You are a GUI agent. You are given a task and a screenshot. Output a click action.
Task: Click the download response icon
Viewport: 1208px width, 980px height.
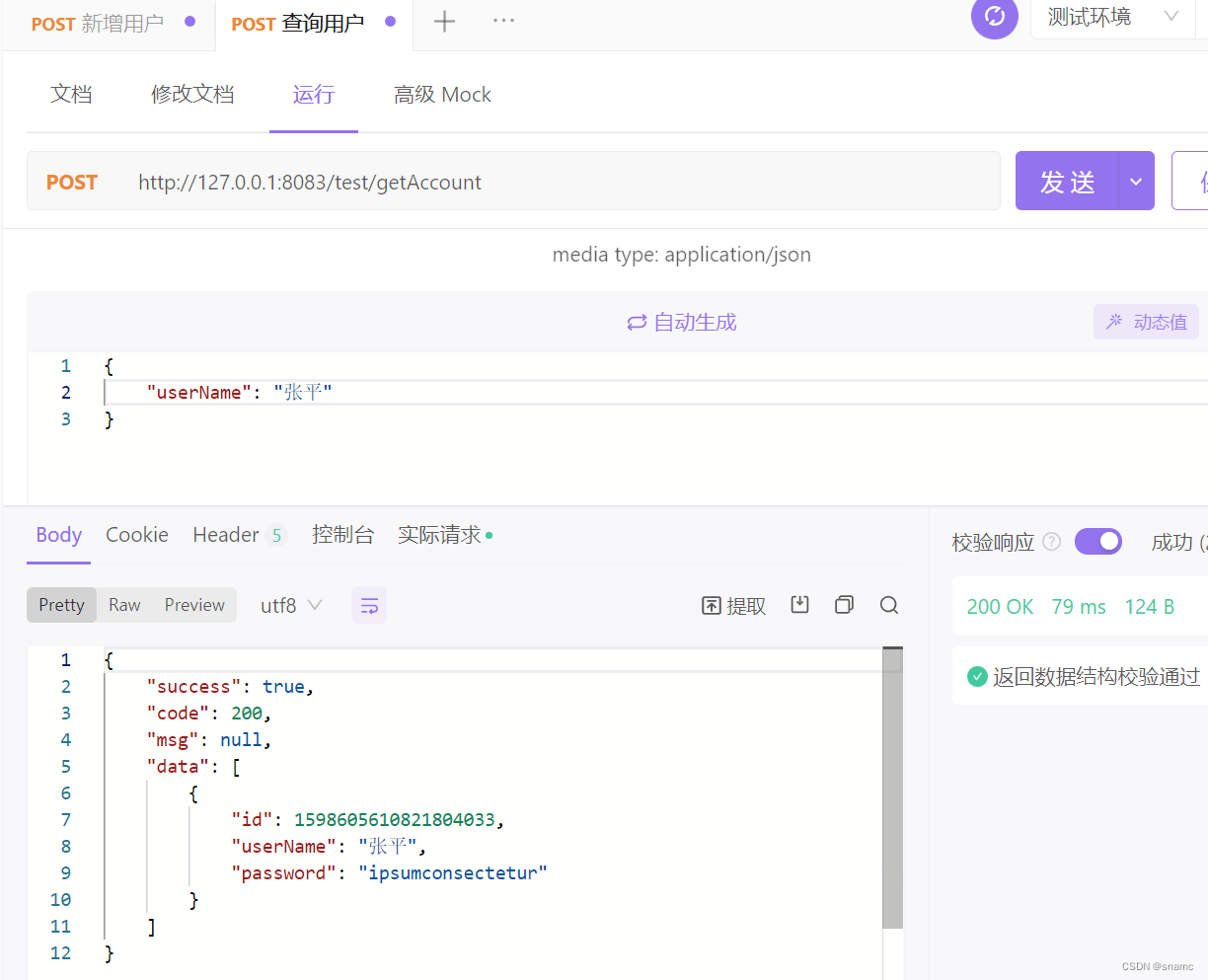coord(799,605)
